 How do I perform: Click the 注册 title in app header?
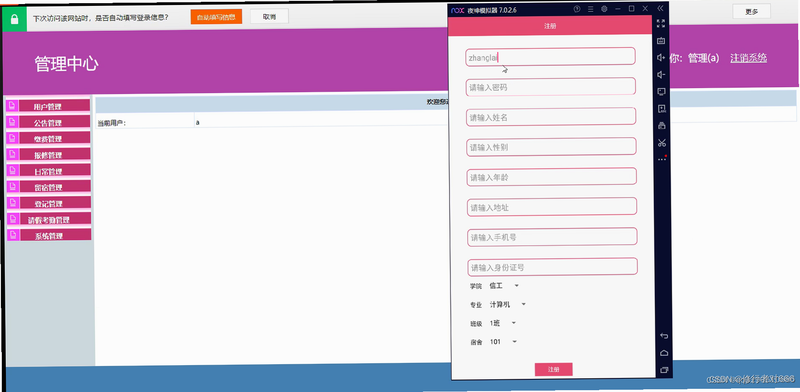[x=550, y=26]
